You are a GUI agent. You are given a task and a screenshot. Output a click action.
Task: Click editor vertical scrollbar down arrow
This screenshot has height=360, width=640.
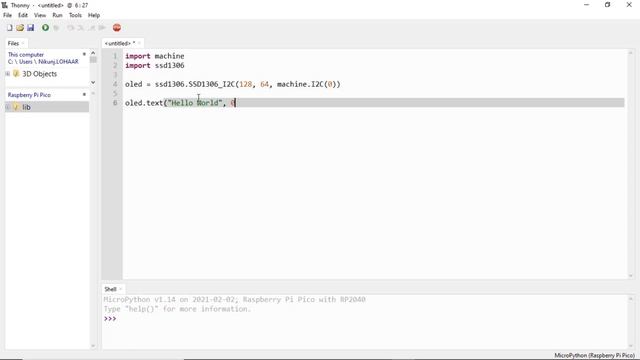tap(630, 276)
